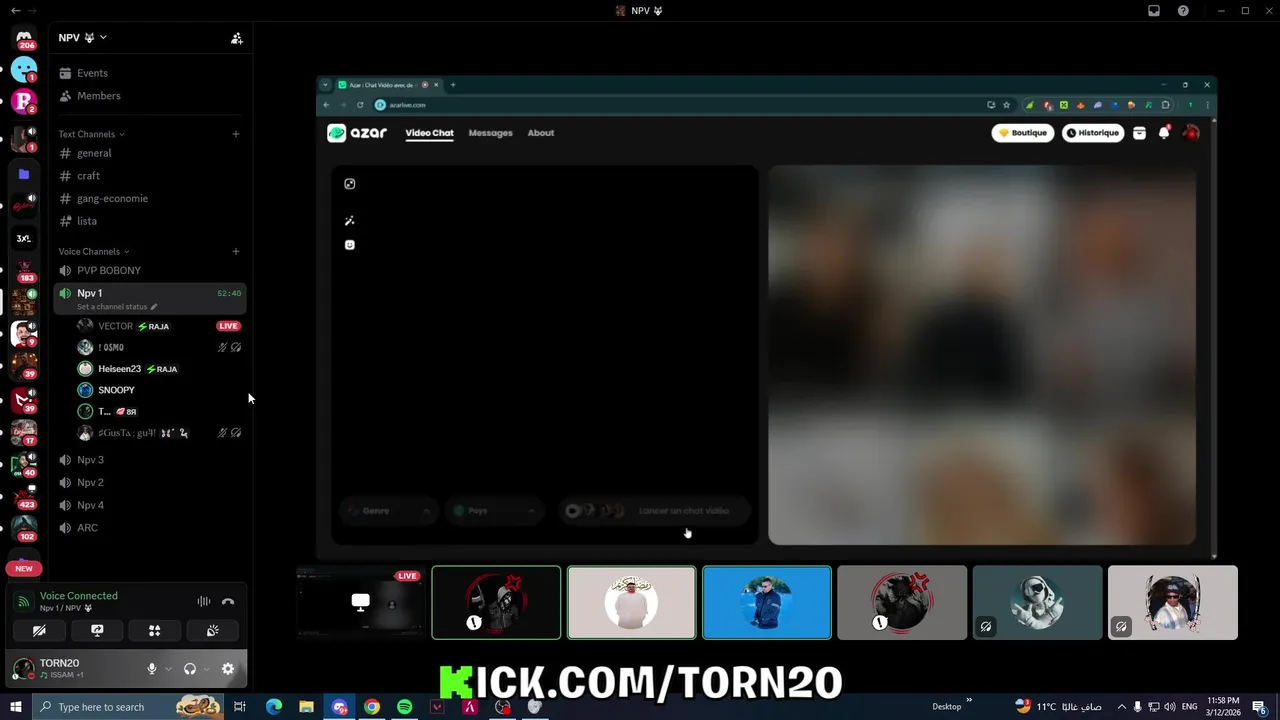
Task: Open Windows notification center
Action: pos(1260,707)
